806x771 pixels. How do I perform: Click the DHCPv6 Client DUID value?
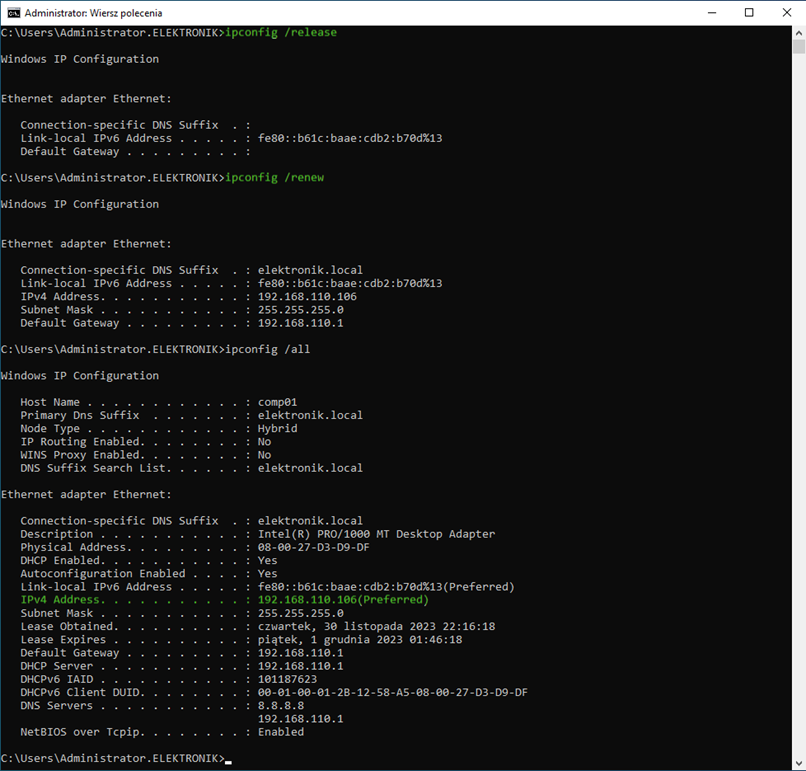[x=392, y=692]
